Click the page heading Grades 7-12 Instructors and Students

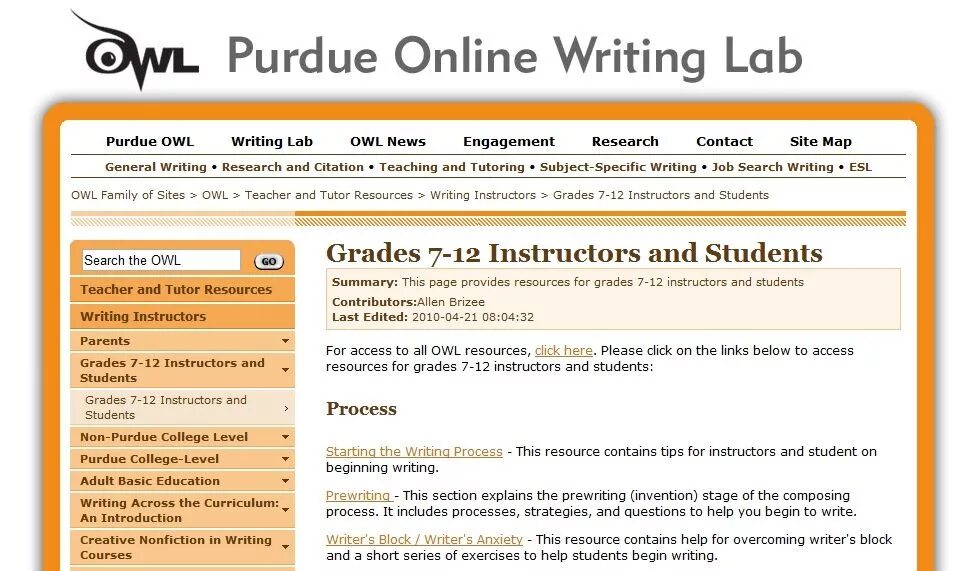coord(574,253)
